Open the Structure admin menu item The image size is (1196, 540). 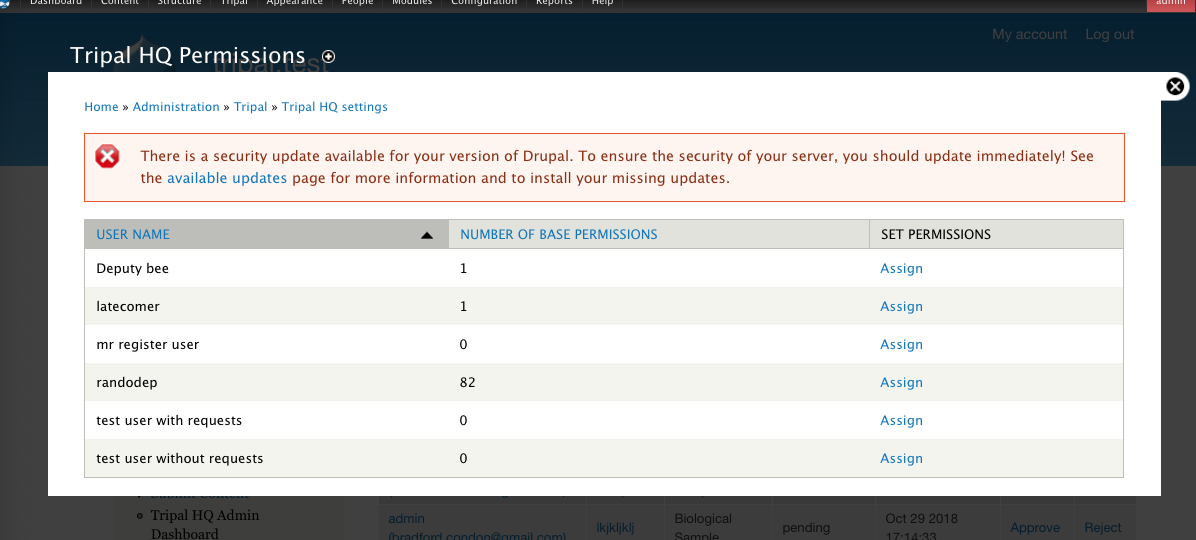point(179,2)
